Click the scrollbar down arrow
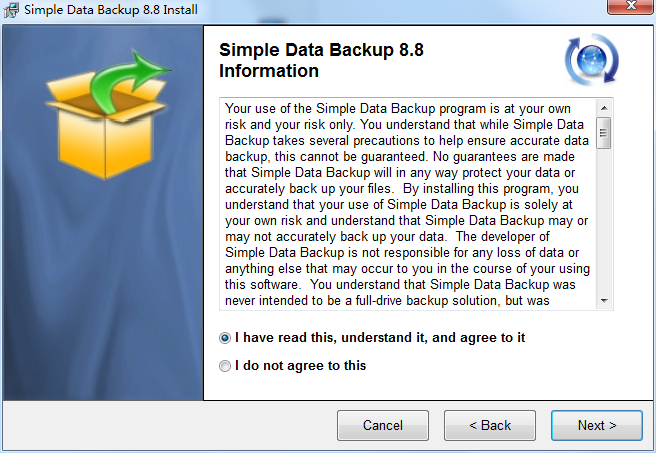This screenshot has height=453, width=656. pos(604,301)
